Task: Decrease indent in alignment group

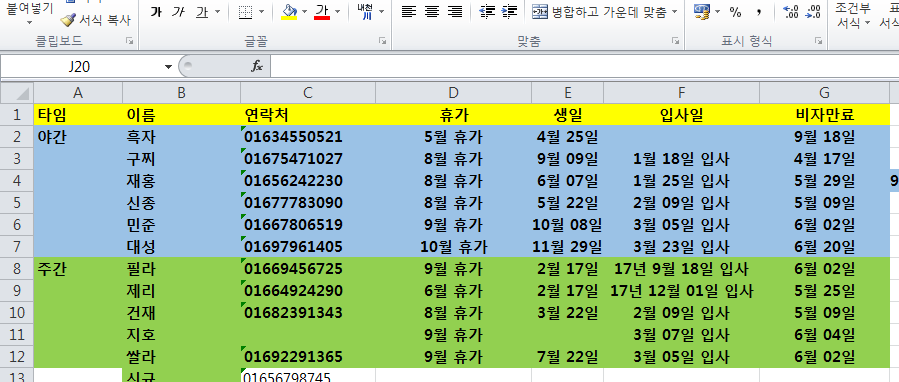Action: 487,11
